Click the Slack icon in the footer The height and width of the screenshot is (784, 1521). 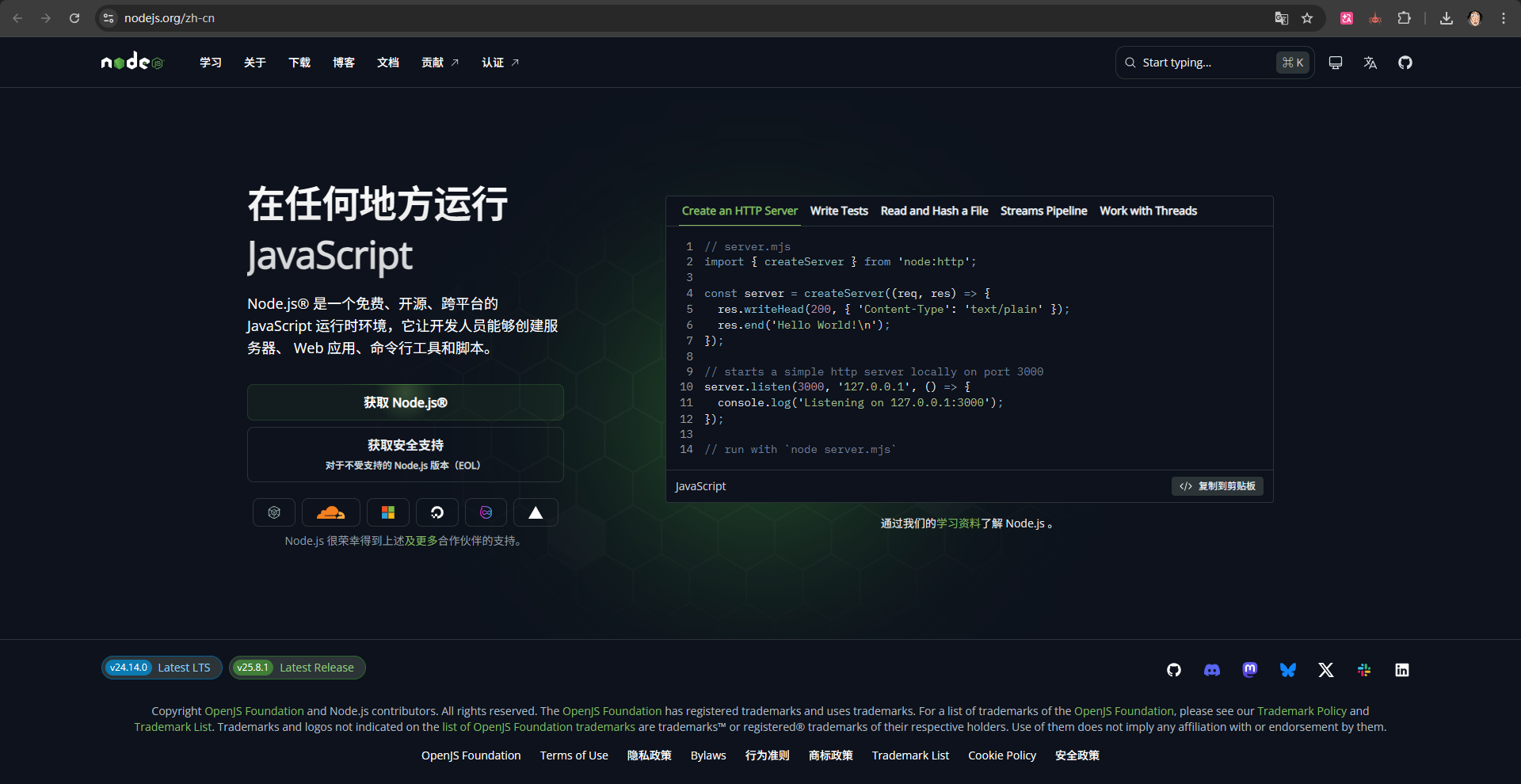pos(1363,670)
